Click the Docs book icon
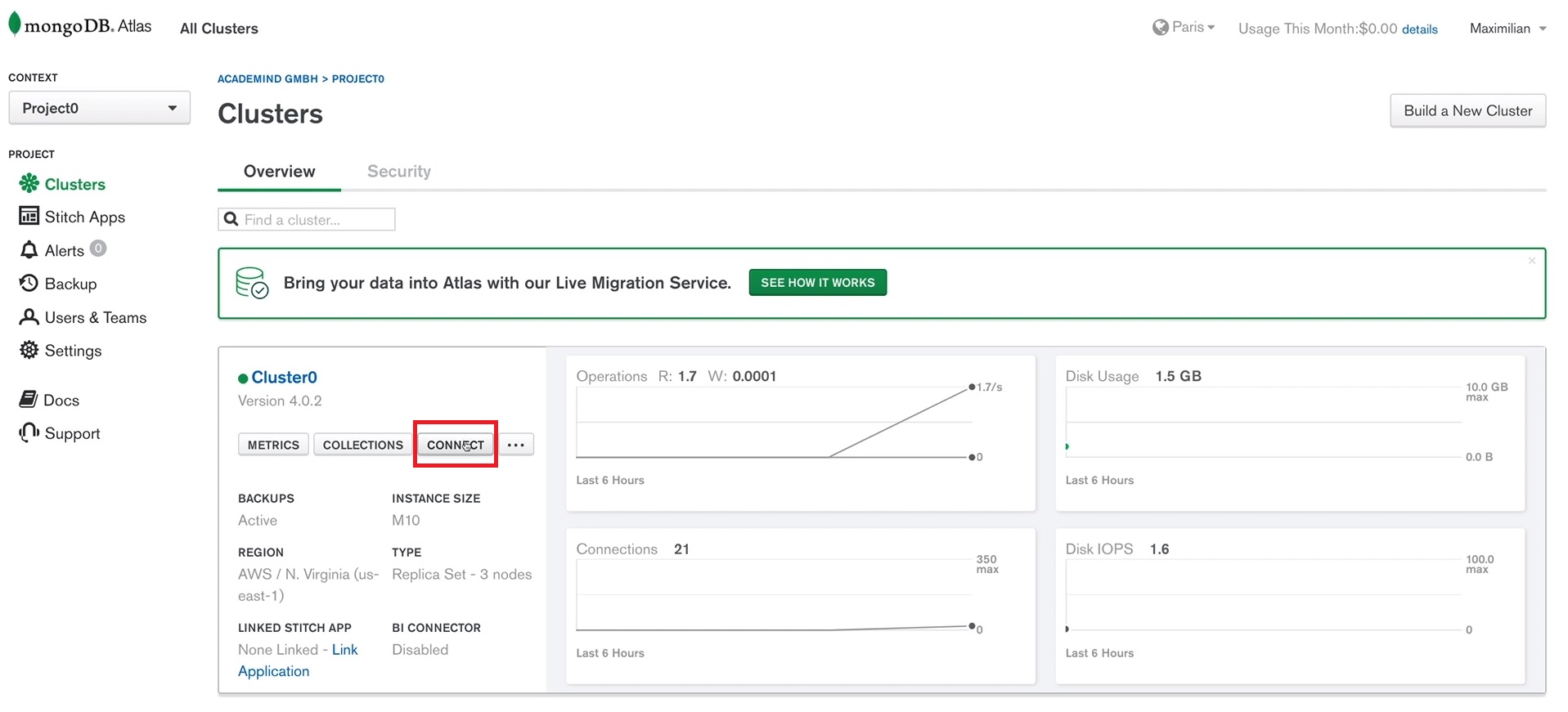Image resolution: width=1568 pixels, height=712 pixels. tap(29, 399)
